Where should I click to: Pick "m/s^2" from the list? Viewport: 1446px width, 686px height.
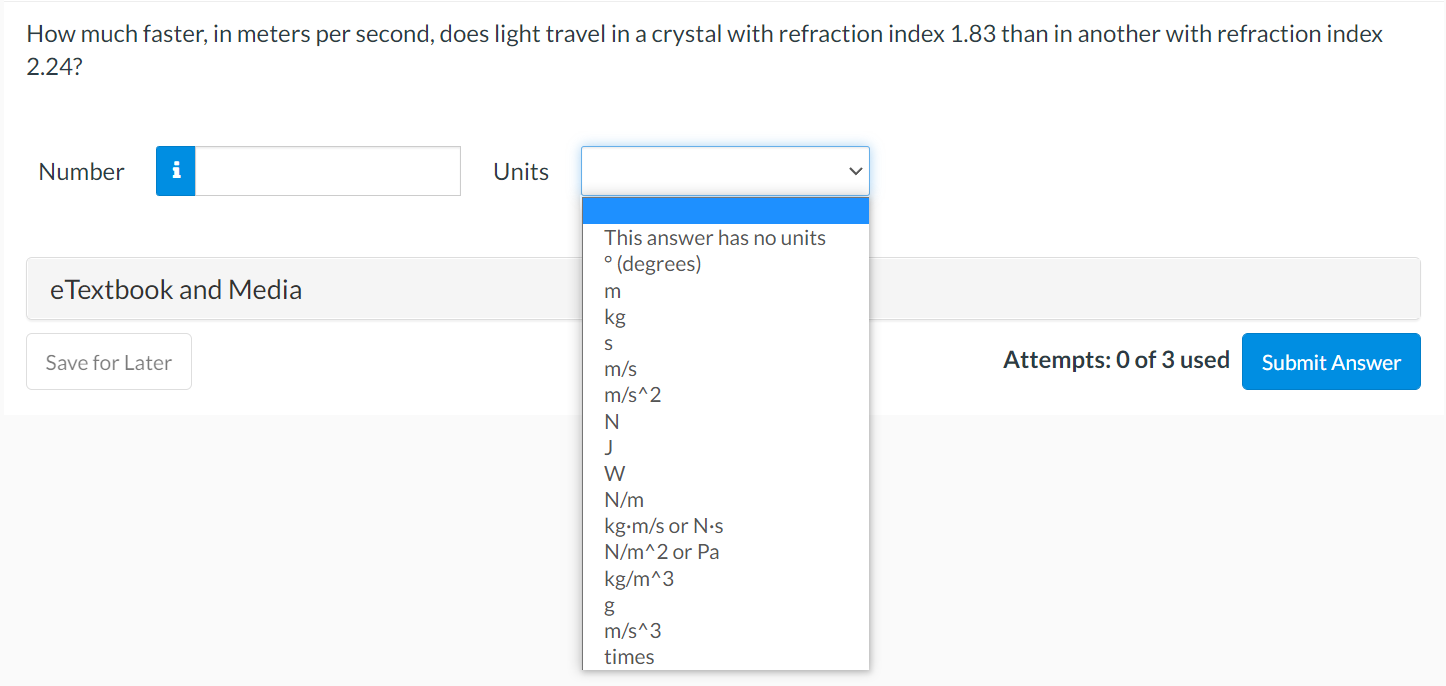pyautogui.click(x=630, y=394)
